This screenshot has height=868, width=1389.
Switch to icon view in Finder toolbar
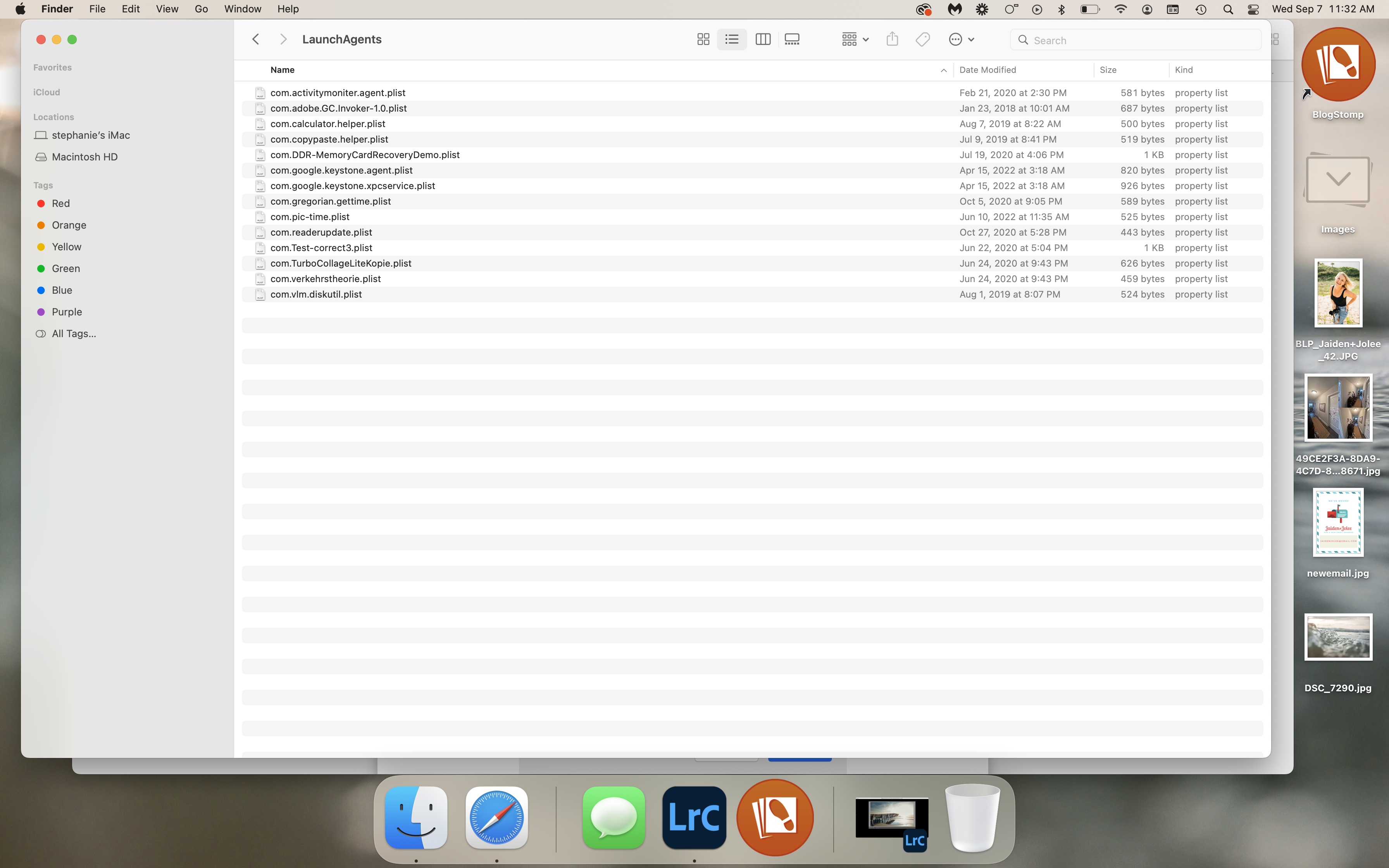coord(703,40)
